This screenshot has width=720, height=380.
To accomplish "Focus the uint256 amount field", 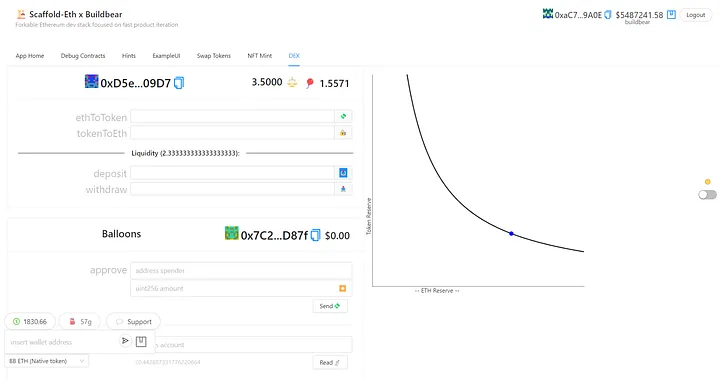I will (234, 288).
